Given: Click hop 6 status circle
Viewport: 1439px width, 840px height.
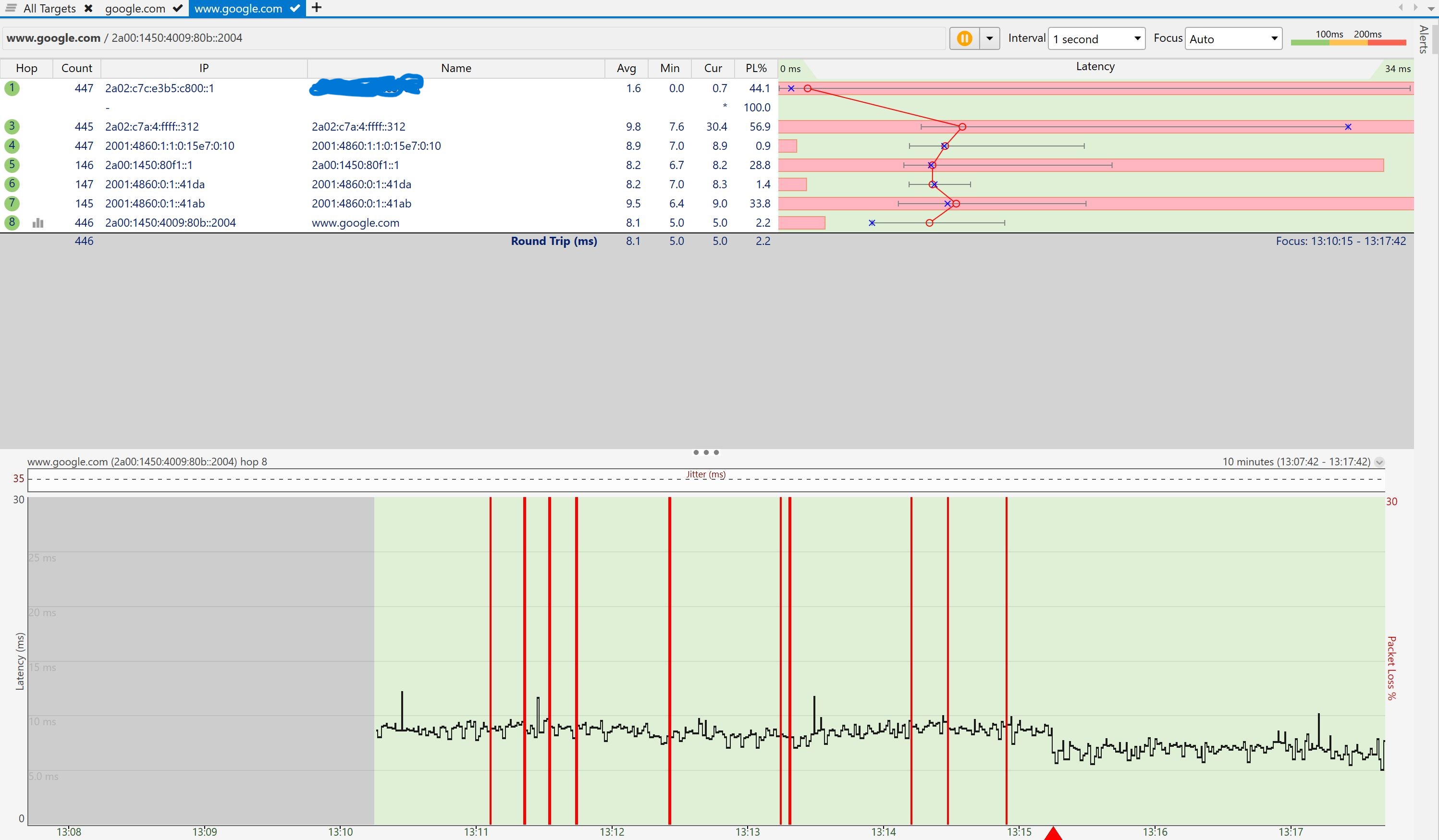Looking at the screenshot, I should 12,184.
